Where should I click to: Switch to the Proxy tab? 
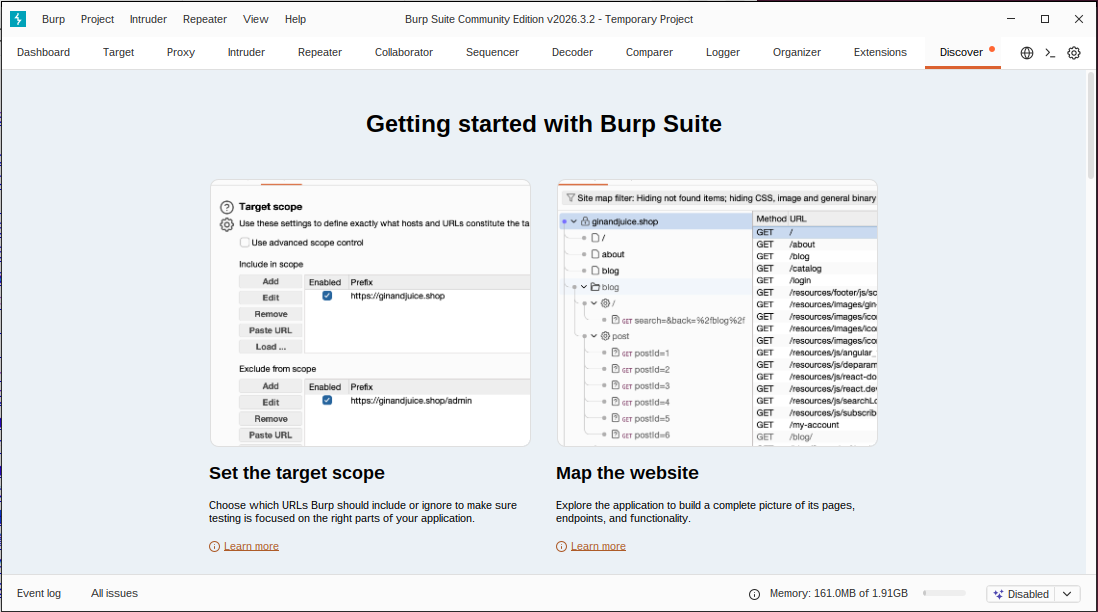pyautogui.click(x=181, y=53)
